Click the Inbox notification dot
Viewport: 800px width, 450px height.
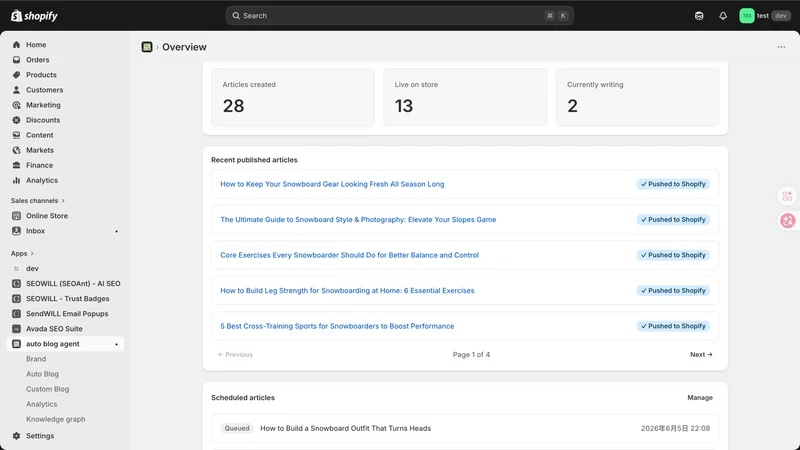[116, 231]
